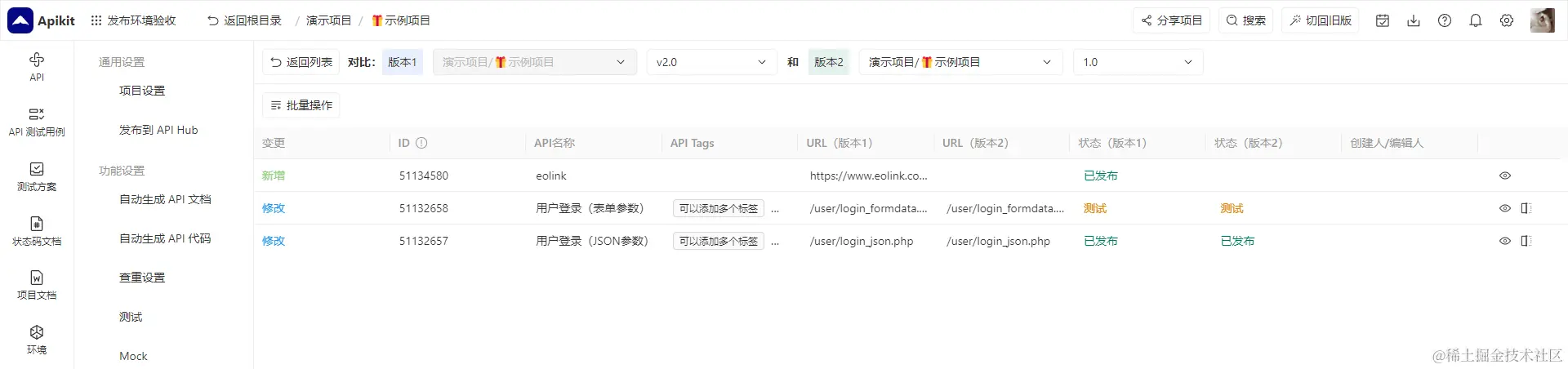Open 项目文档 in sidebar
The width and height of the screenshot is (1568, 369).
[37, 285]
